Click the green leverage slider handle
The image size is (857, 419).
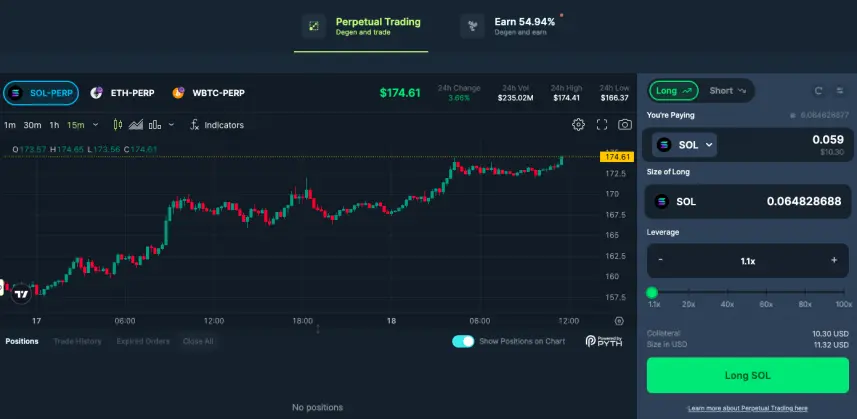[651, 292]
